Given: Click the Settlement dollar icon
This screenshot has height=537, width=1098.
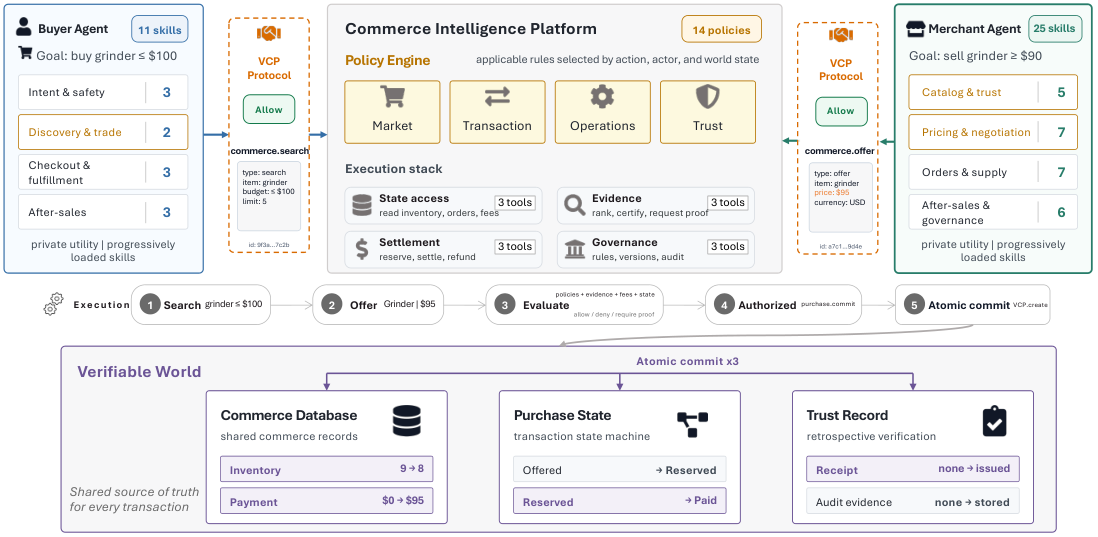Looking at the screenshot, I should tap(362, 249).
